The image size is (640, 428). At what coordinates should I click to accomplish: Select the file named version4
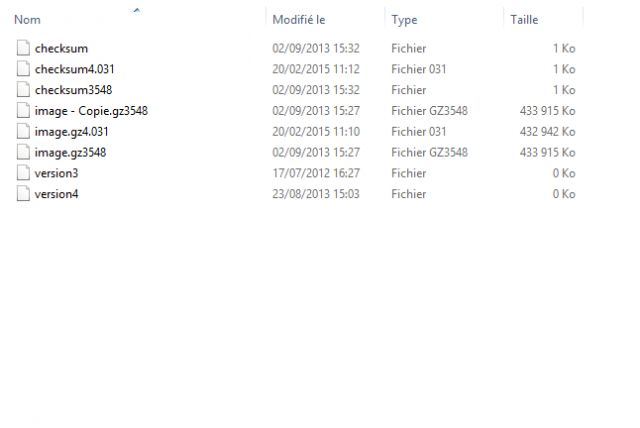point(56,194)
